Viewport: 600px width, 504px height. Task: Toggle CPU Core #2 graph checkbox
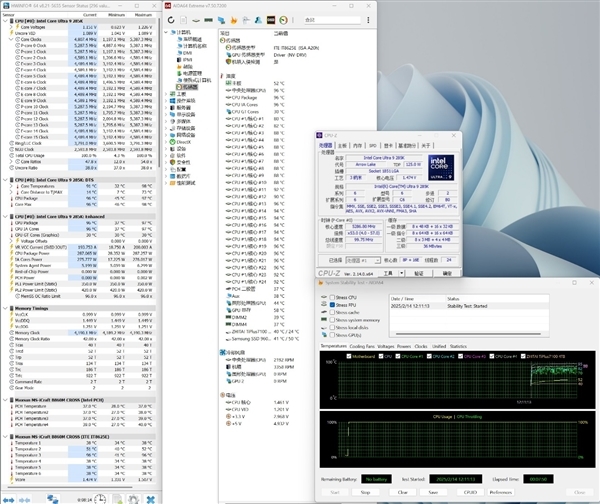[429, 356]
